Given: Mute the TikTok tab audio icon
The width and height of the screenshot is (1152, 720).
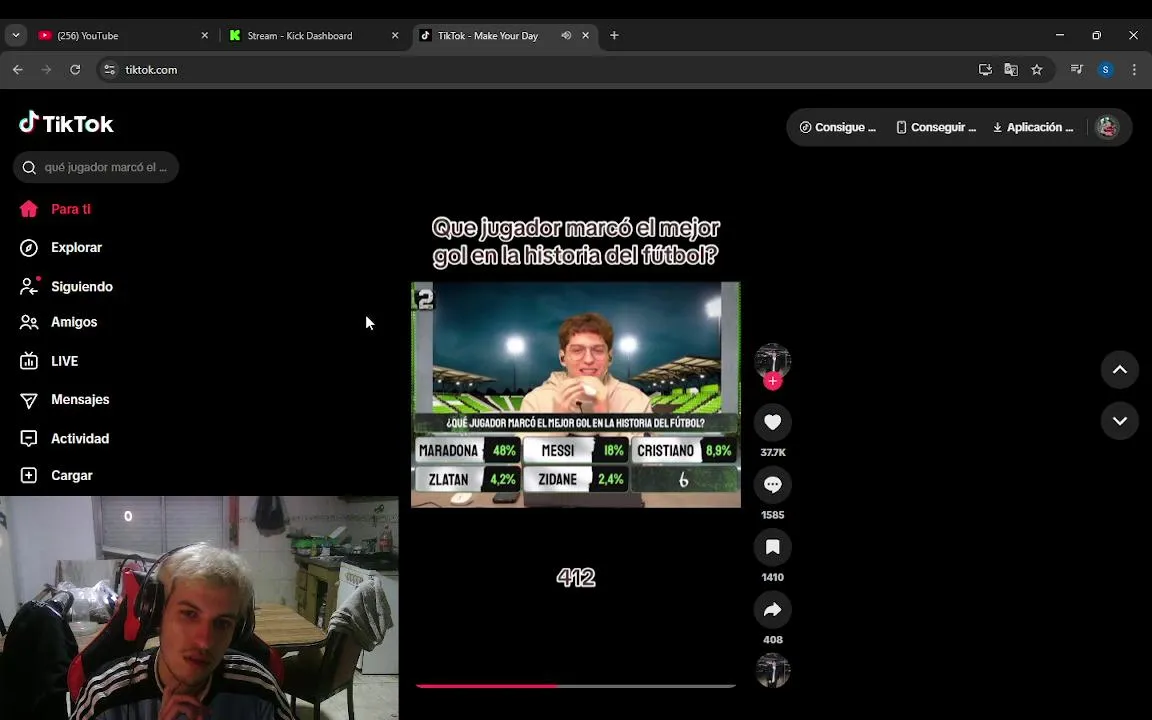Looking at the screenshot, I should (x=566, y=35).
